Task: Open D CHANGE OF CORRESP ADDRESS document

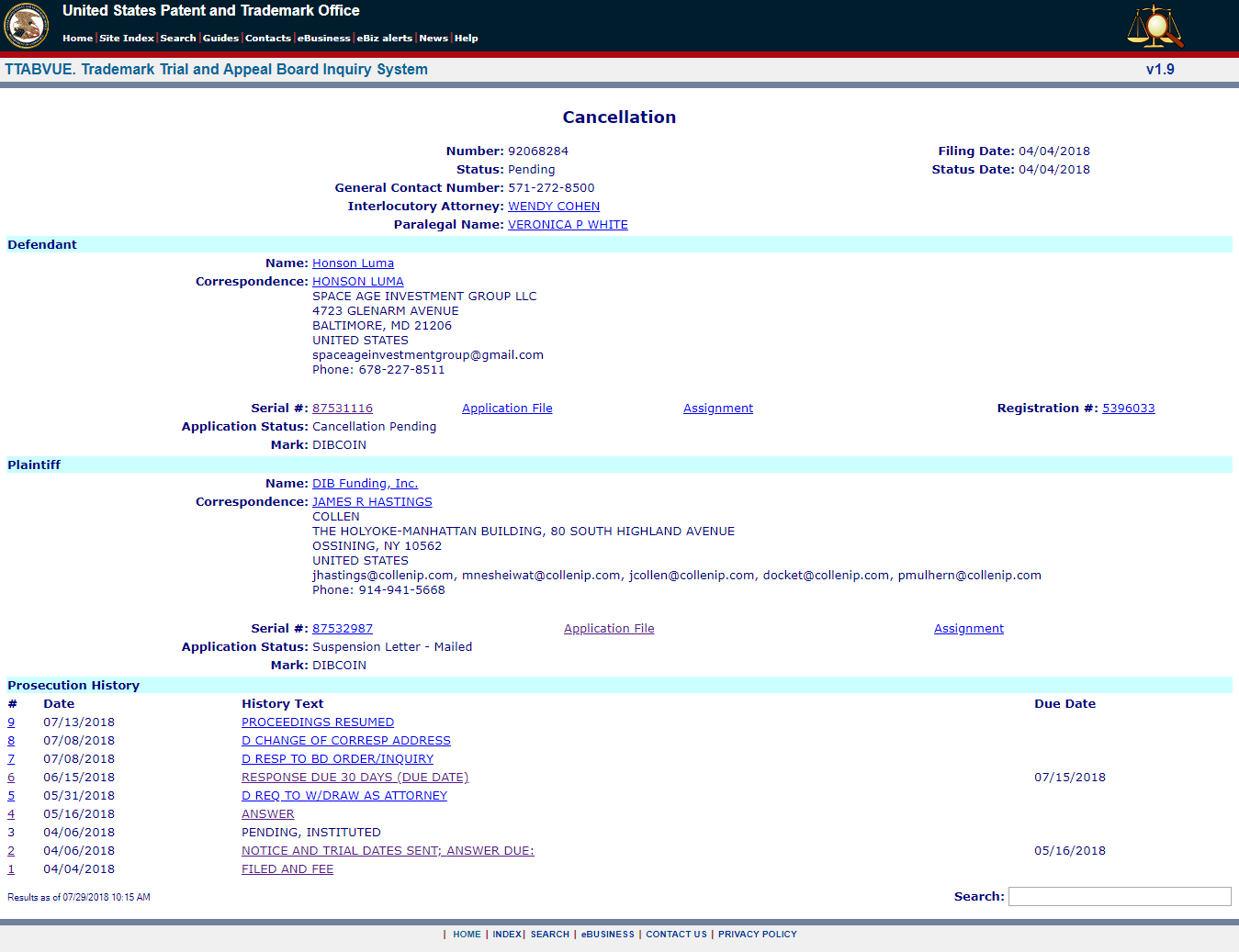Action: (346, 741)
